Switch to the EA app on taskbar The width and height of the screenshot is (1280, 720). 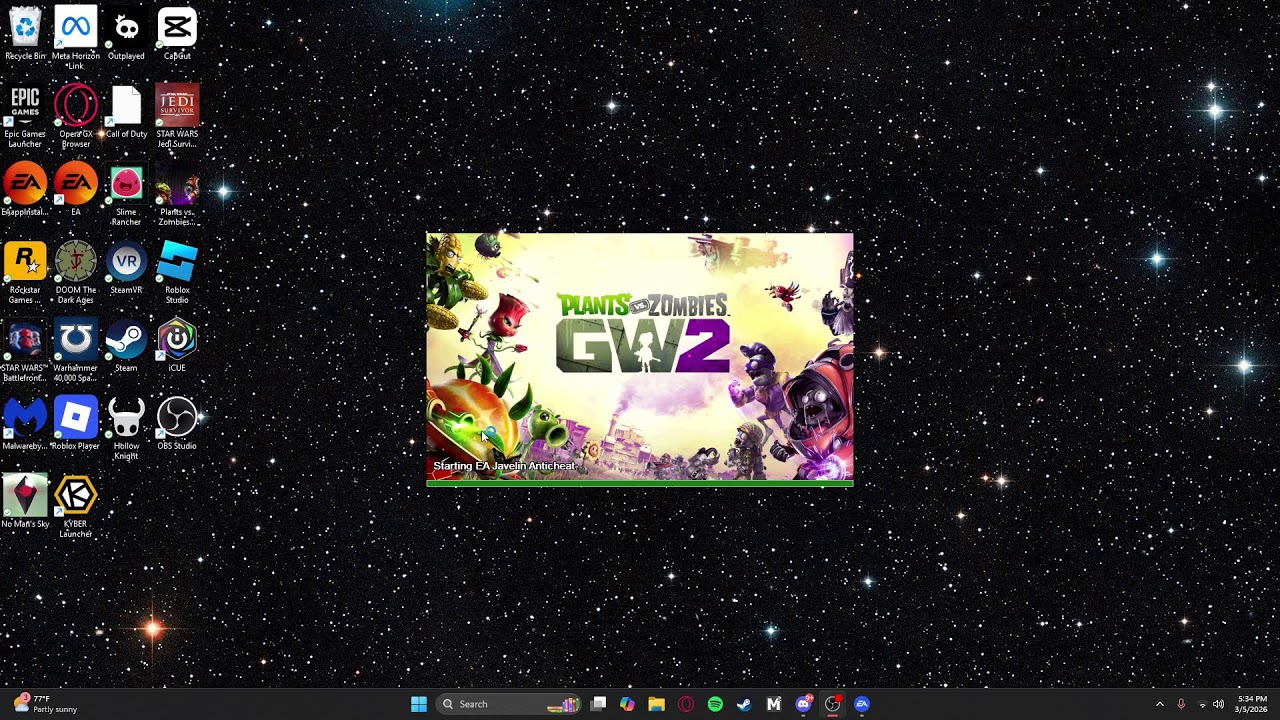[x=862, y=704]
